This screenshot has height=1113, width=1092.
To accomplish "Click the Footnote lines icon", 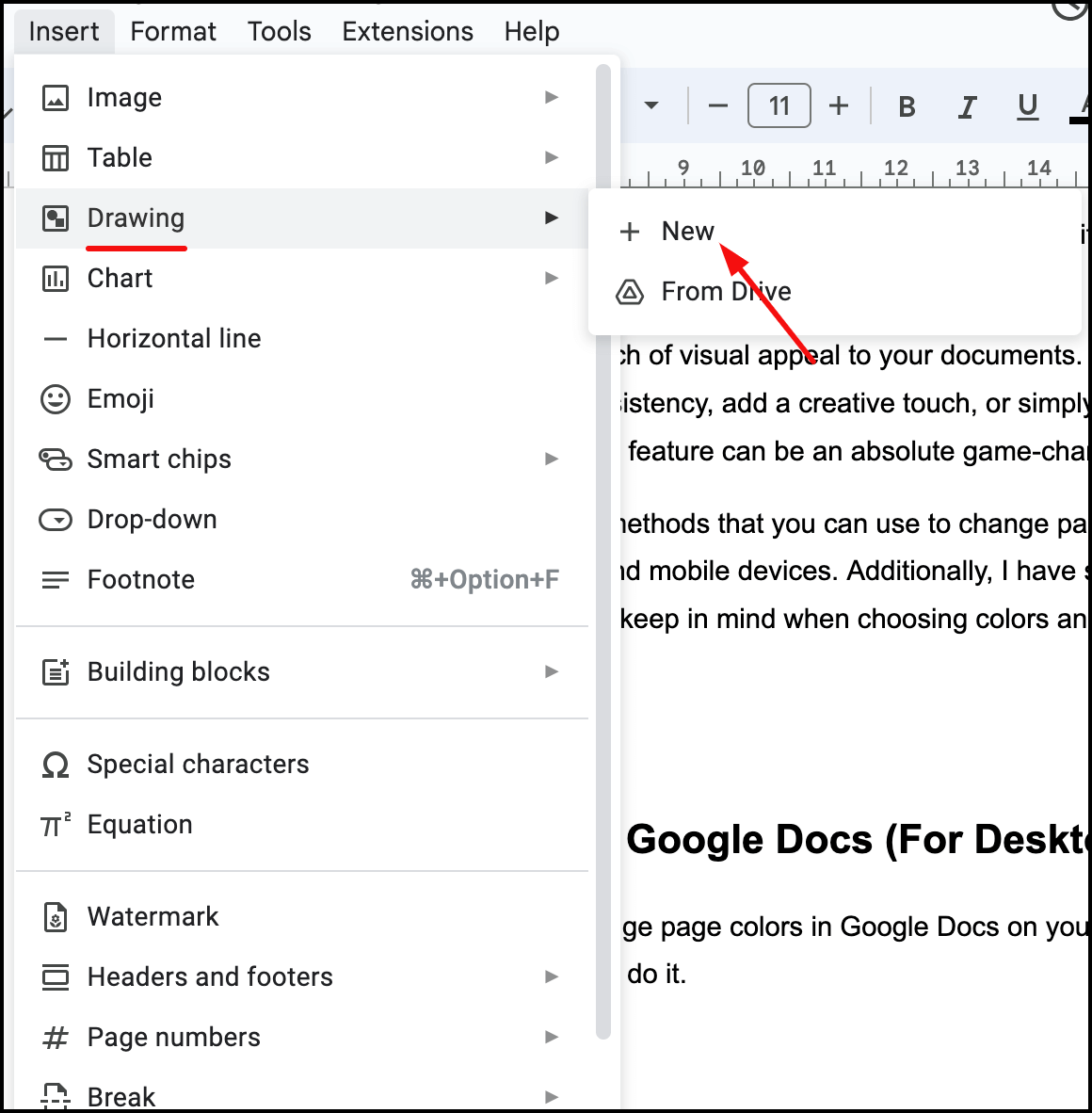I will (56, 580).
